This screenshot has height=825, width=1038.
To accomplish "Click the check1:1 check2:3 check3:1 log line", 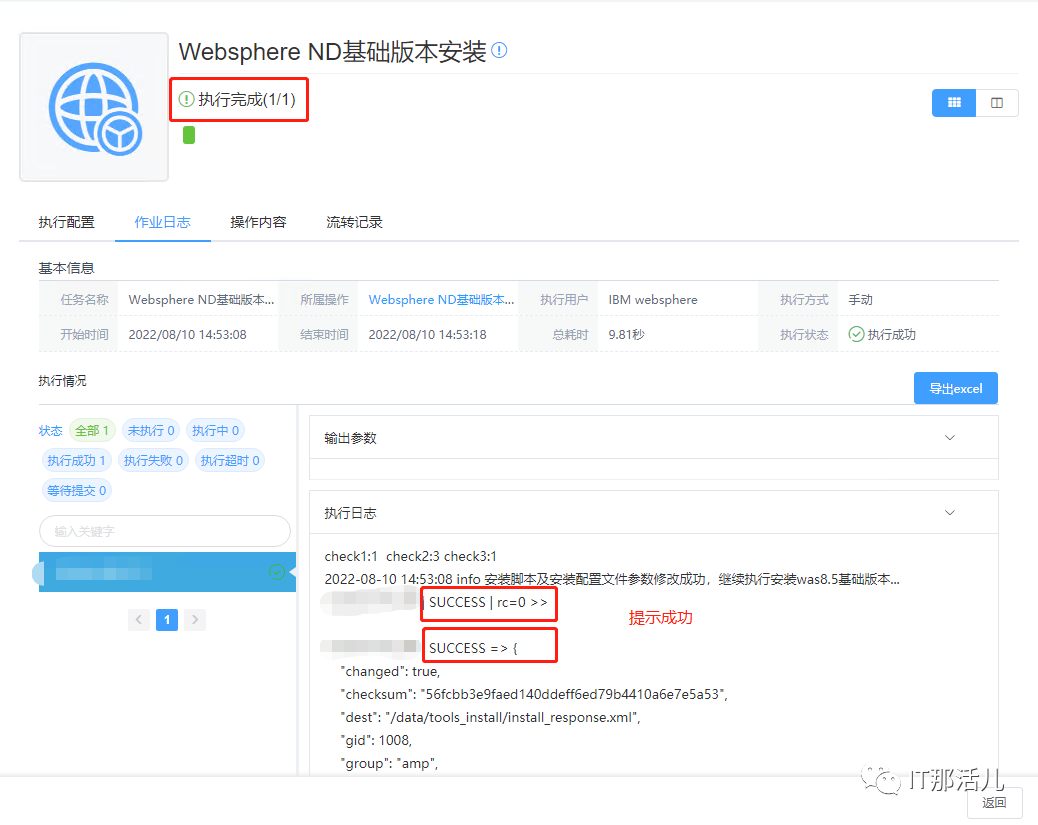I will click(x=410, y=556).
